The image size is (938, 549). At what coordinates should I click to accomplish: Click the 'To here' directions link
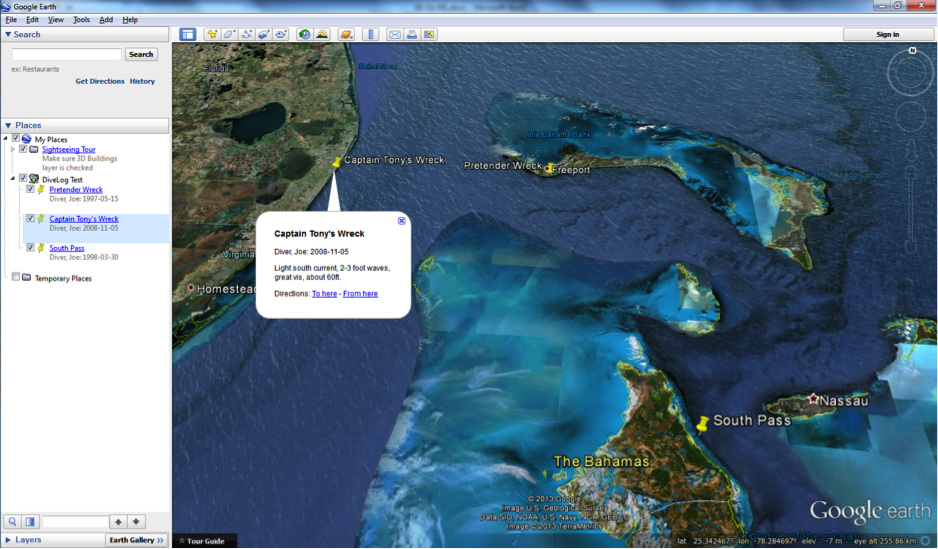pyautogui.click(x=324, y=294)
